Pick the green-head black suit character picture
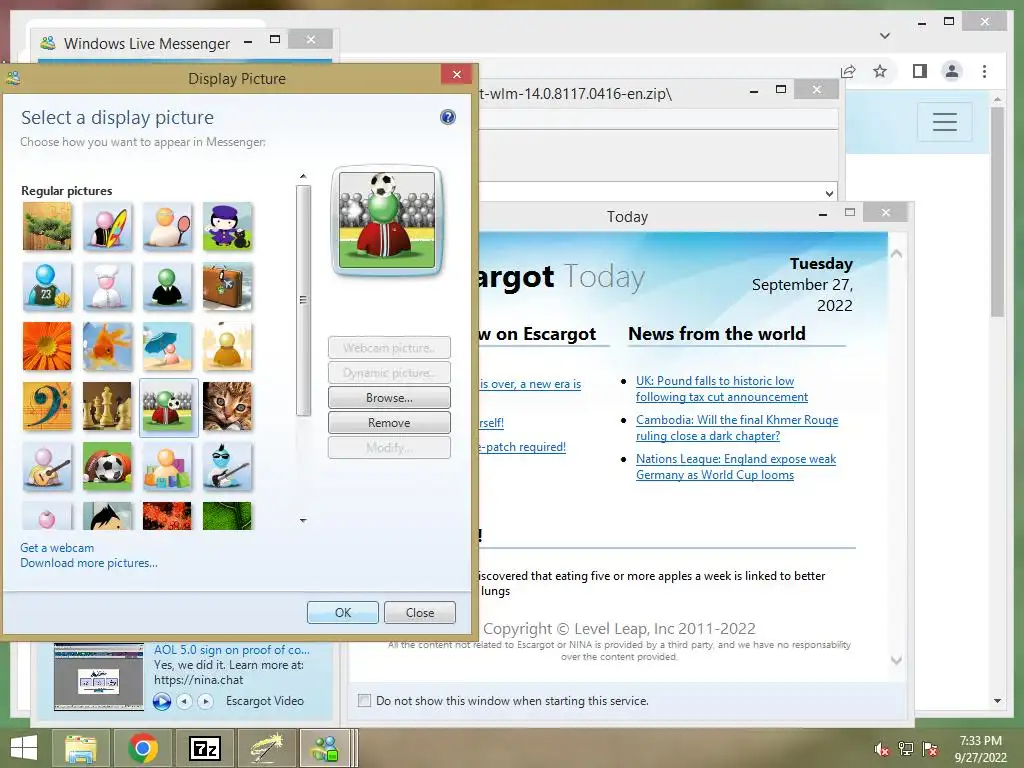 coord(167,287)
